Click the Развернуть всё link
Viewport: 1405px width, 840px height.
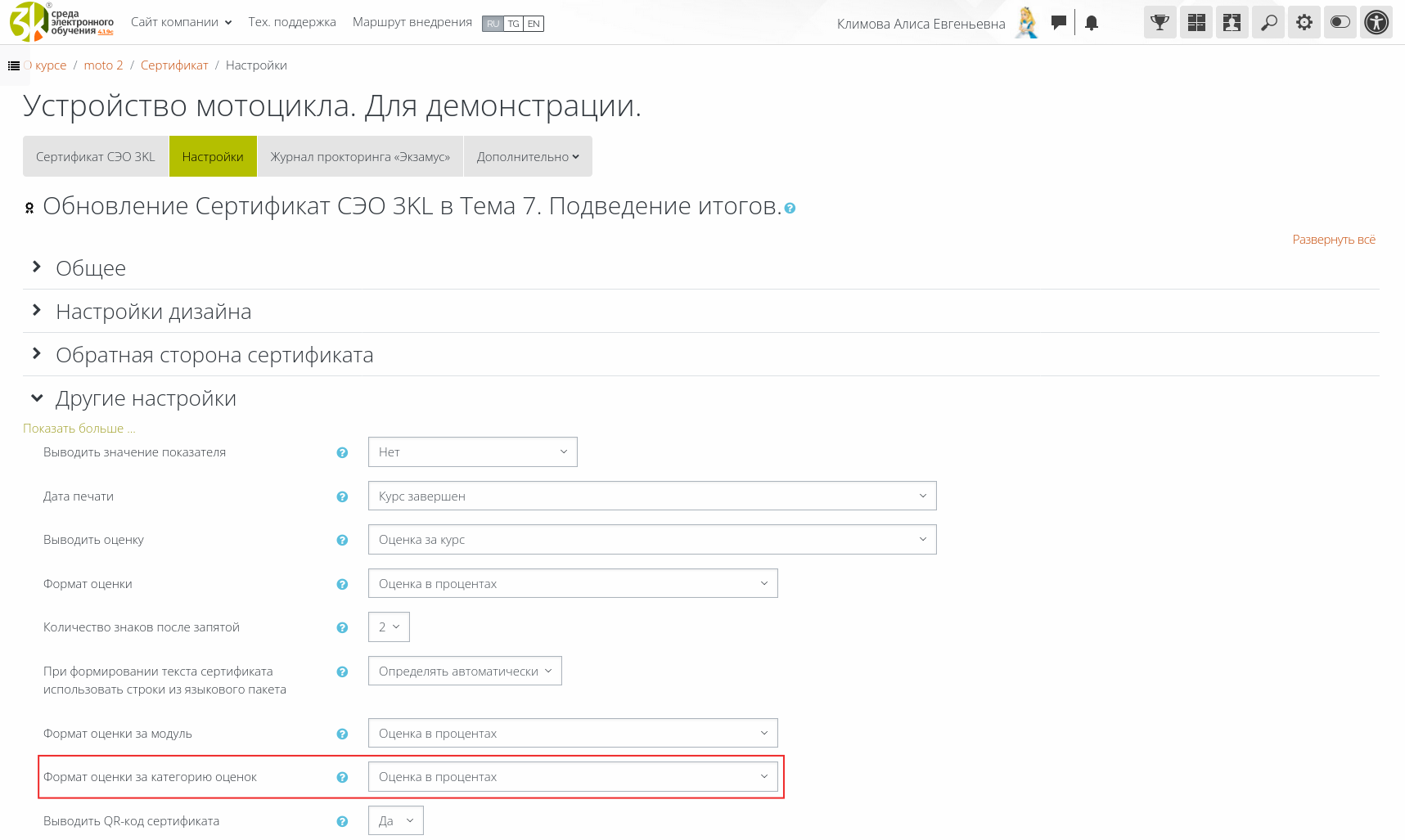point(1333,240)
